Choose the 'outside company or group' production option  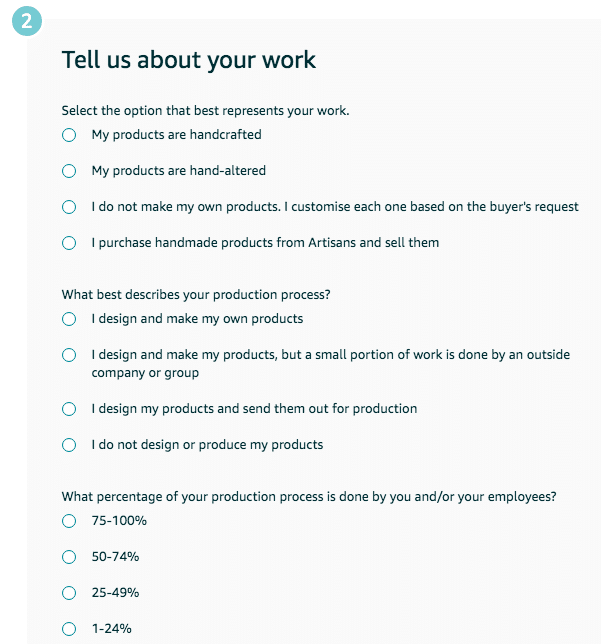point(69,355)
